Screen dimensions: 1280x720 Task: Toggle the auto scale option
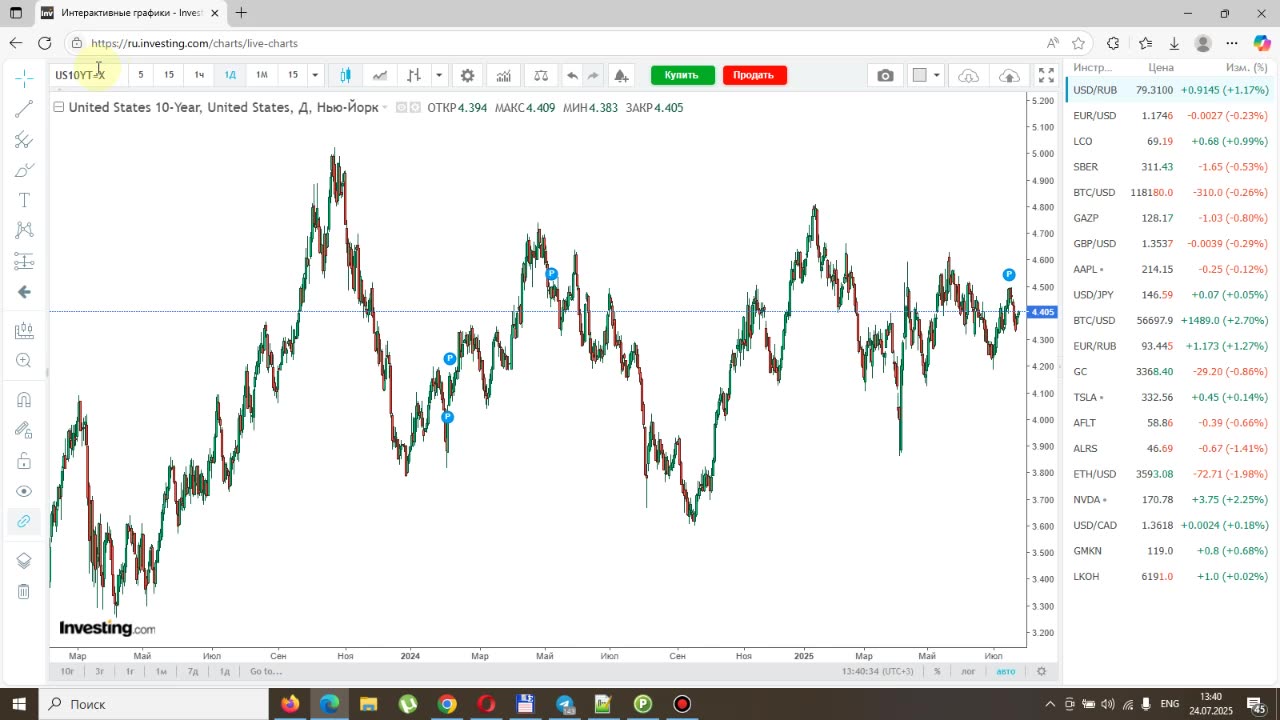tap(1005, 671)
